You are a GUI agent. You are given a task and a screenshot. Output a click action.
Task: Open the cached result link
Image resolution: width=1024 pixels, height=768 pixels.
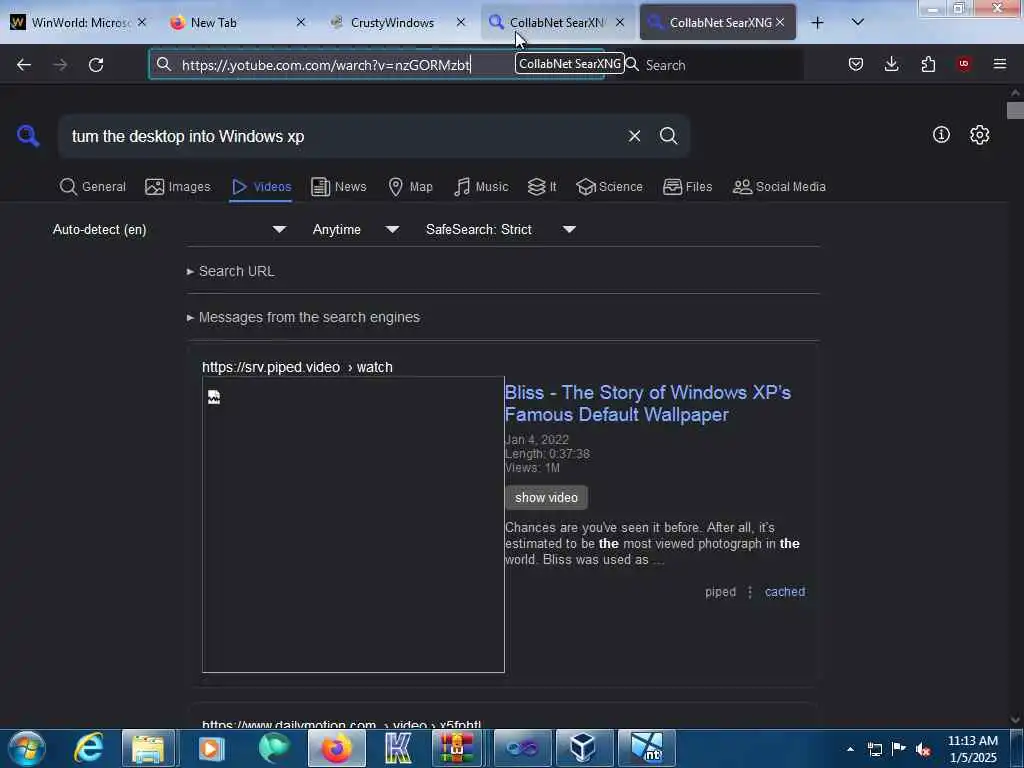coord(785,592)
